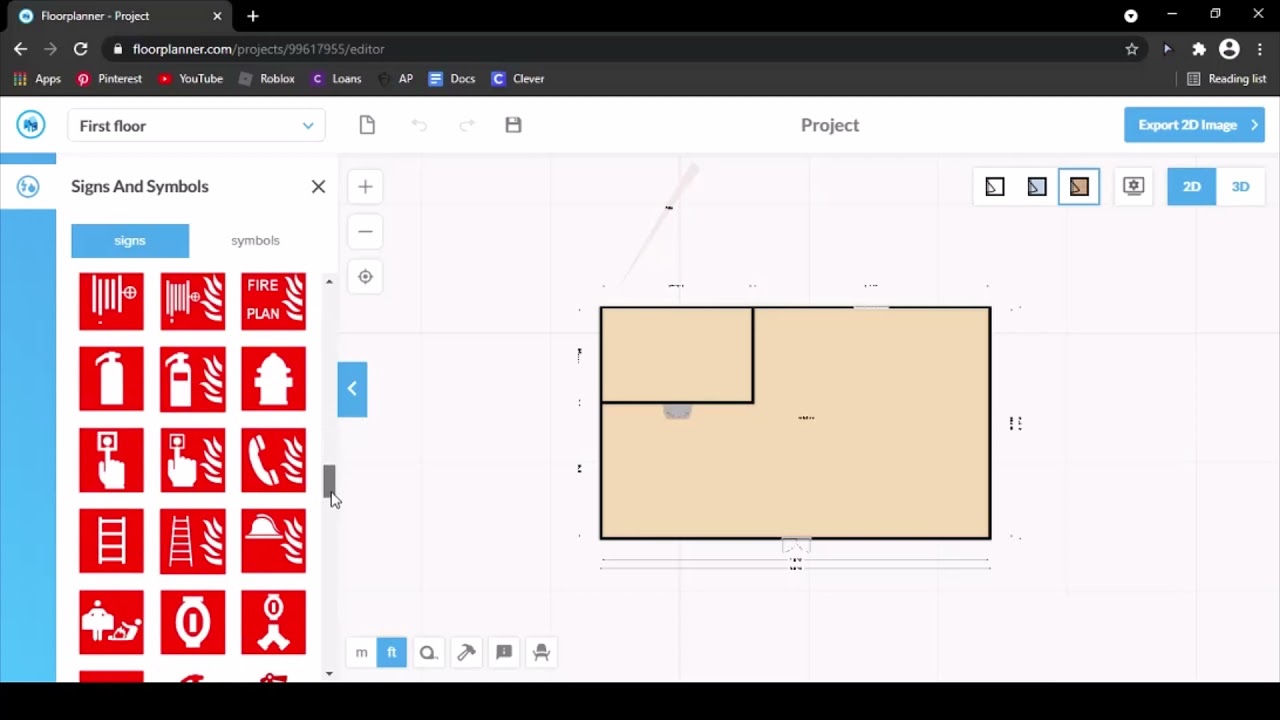The width and height of the screenshot is (1280, 720).
Task: Click the Floorplanner logo icon
Action: point(31,125)
